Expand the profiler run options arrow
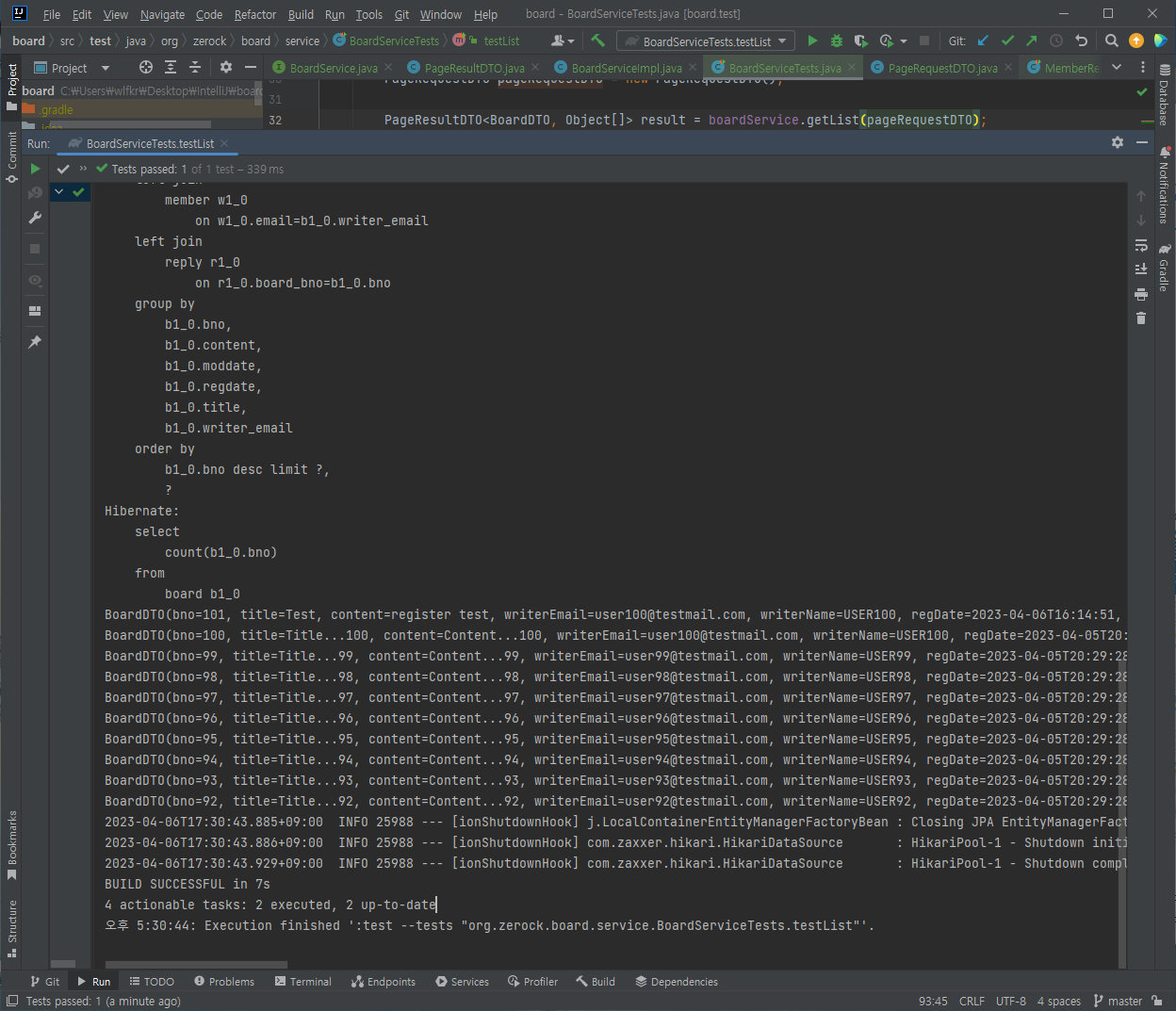Image resolution: width=1176 pixels, height=1011 pixels. point(904,41)
